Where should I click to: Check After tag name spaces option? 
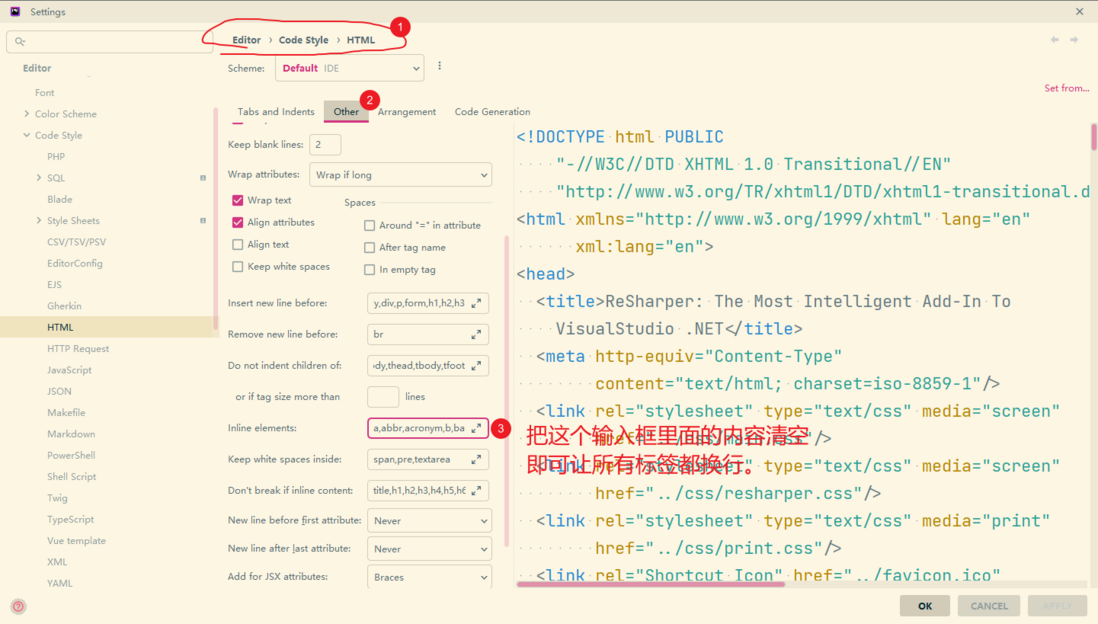click(370, 248)
